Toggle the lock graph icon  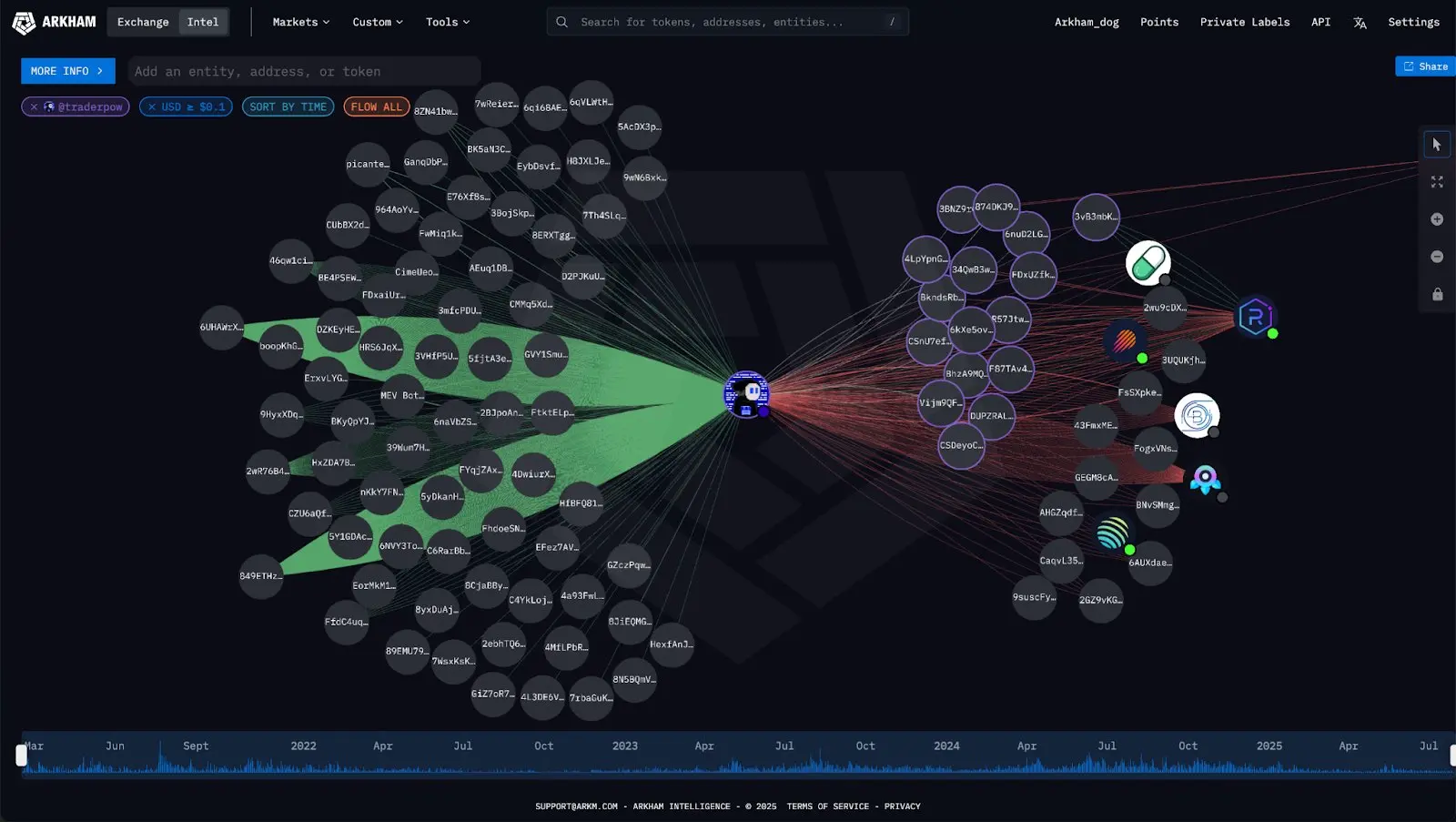(1437, 294)
